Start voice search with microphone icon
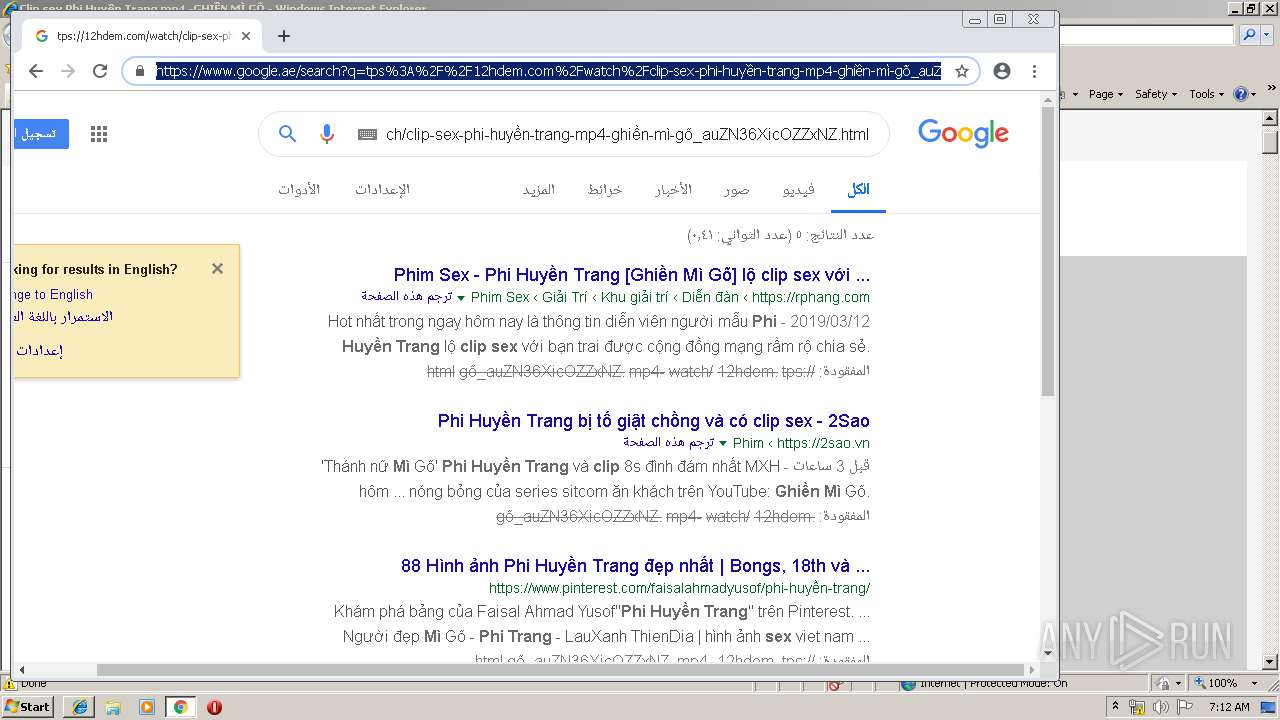The image size is (1280, 720). click(x=326, y=134)
